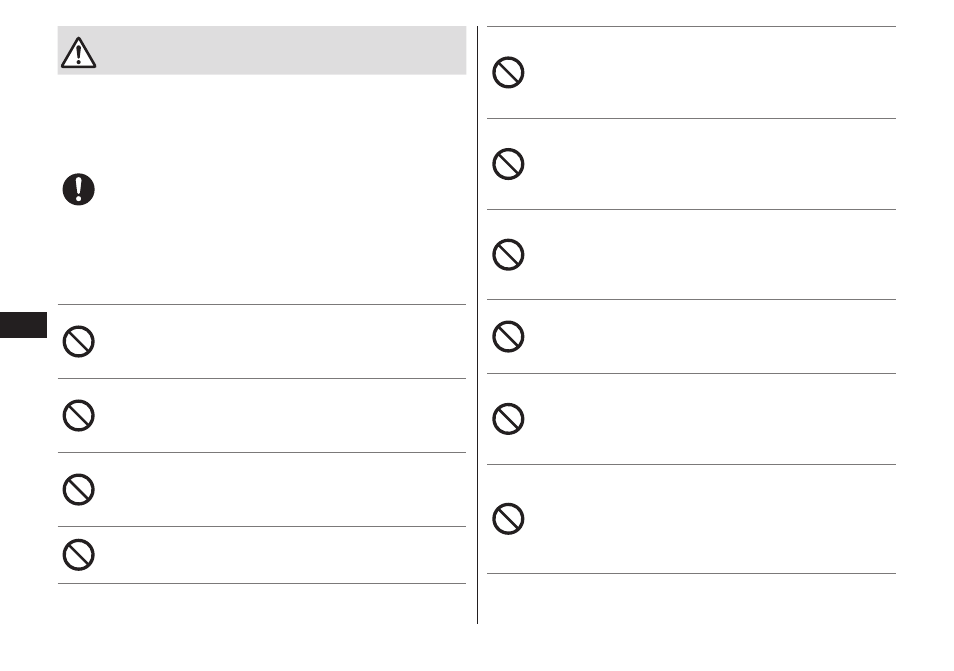954x671 pixels.
Task: Click the third prohibition icon in the right column
Action: click(508, 254)
